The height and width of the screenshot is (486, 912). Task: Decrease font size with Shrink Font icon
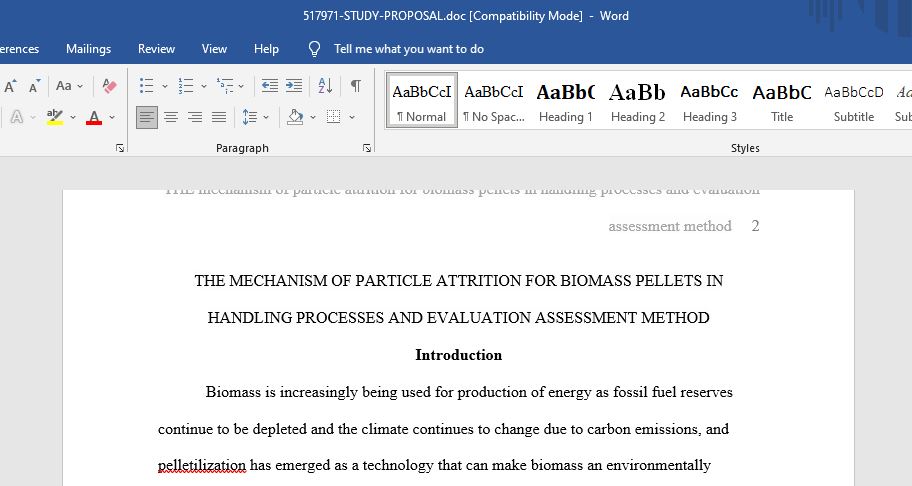pos(34,87)
